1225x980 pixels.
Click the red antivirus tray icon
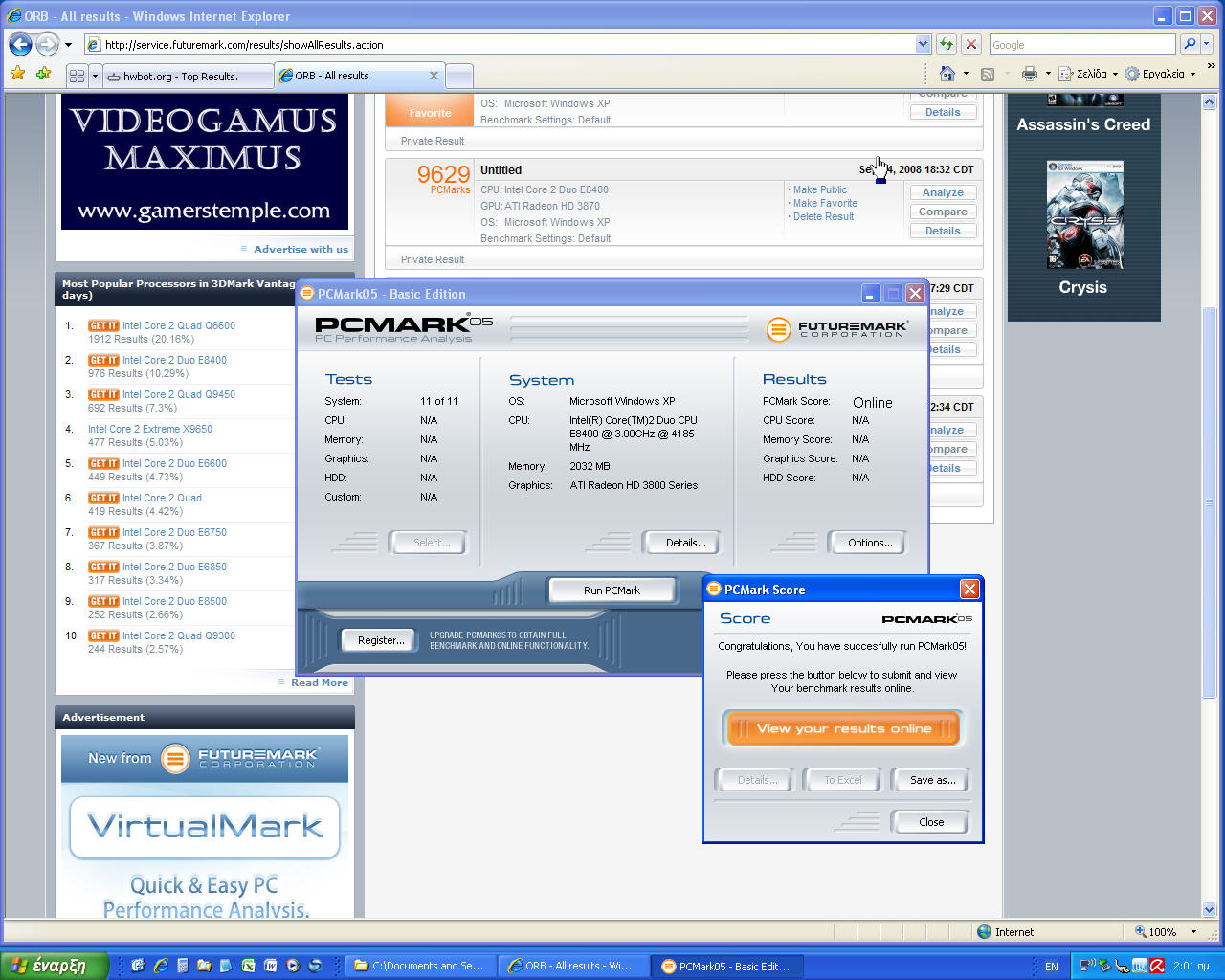tap(1157, 966)
